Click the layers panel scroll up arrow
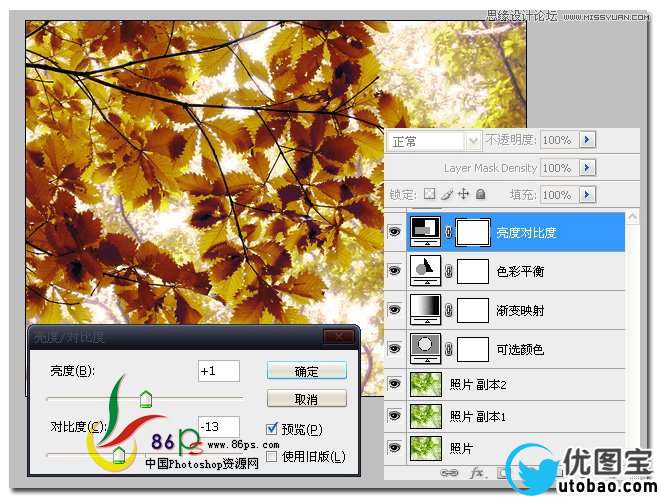The width and height of the screenshot is (660, 500). 632,217
